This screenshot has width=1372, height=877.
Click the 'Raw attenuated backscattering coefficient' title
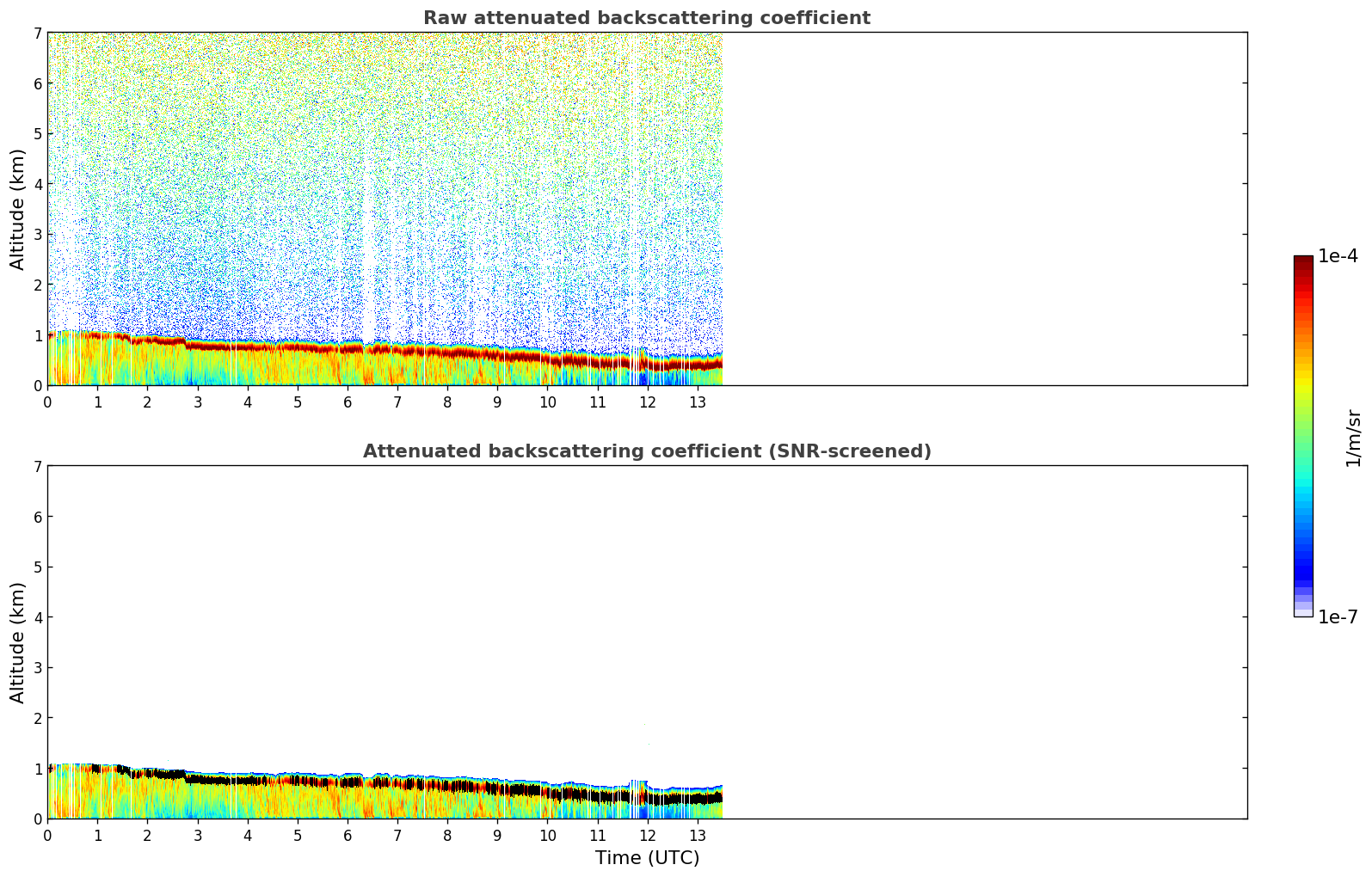[x=646, y=18]
